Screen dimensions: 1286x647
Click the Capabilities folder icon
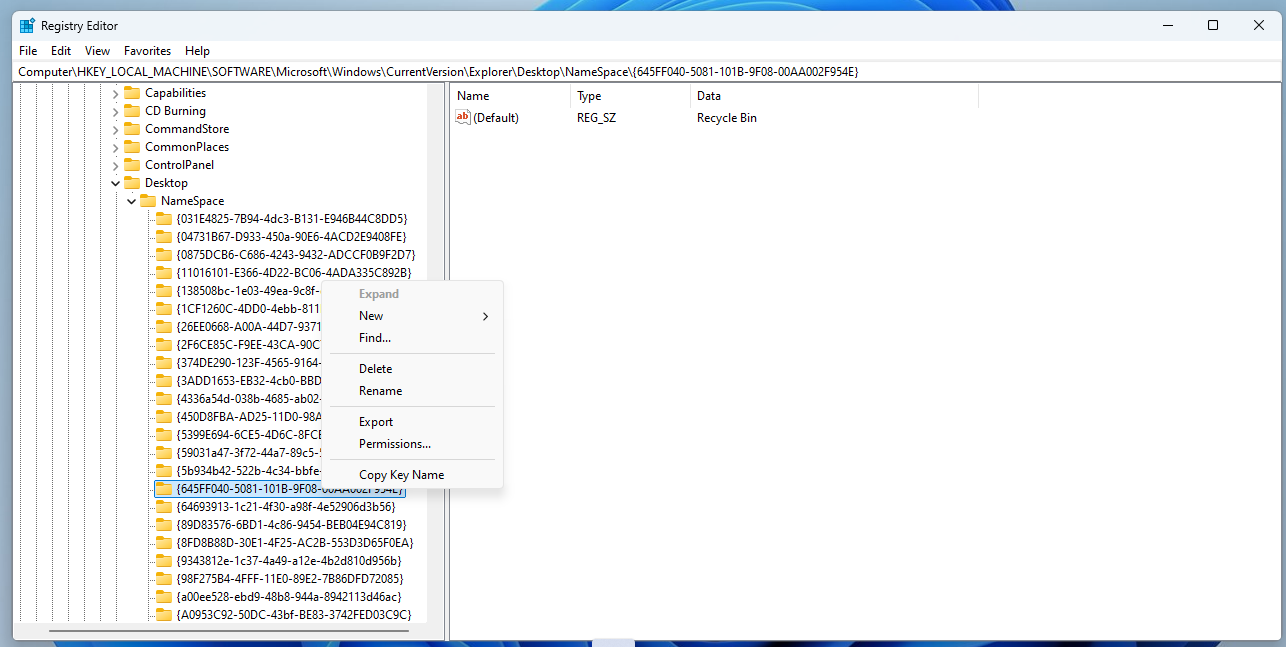[x=132, y=93]
